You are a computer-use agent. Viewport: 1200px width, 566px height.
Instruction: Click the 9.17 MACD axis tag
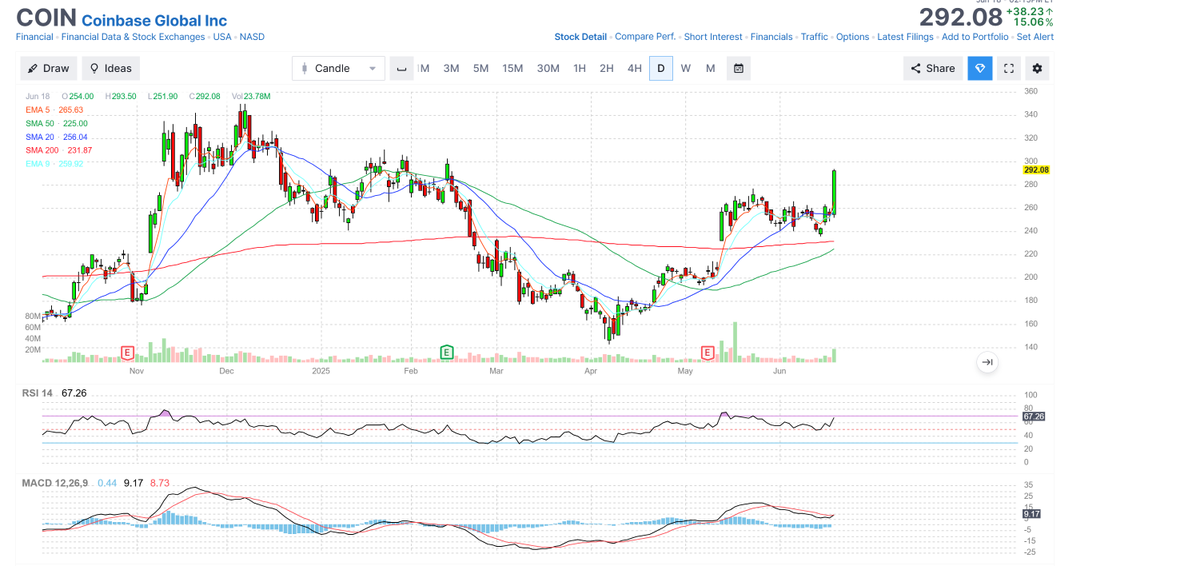pos(1031,514)
